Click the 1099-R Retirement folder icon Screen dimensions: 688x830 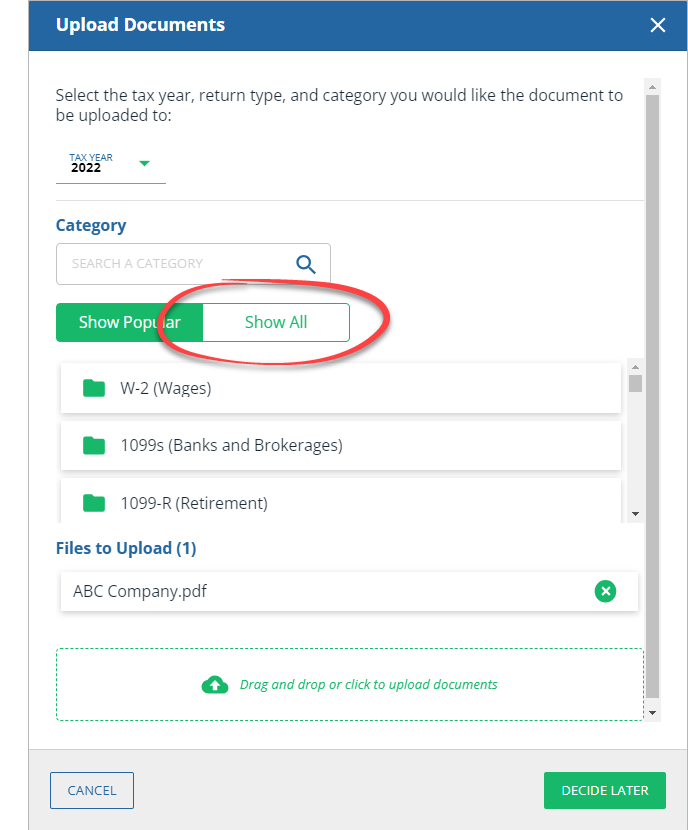pos(94,503)
